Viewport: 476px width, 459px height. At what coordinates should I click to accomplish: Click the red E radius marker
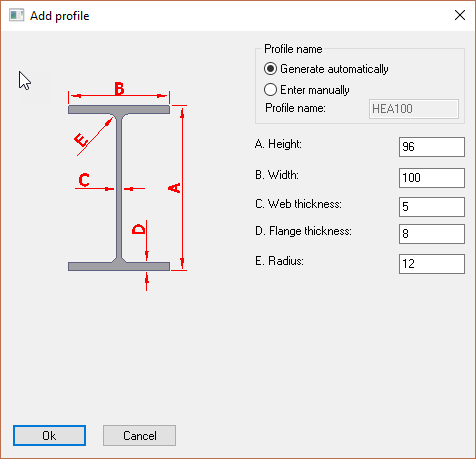(81, 140)
